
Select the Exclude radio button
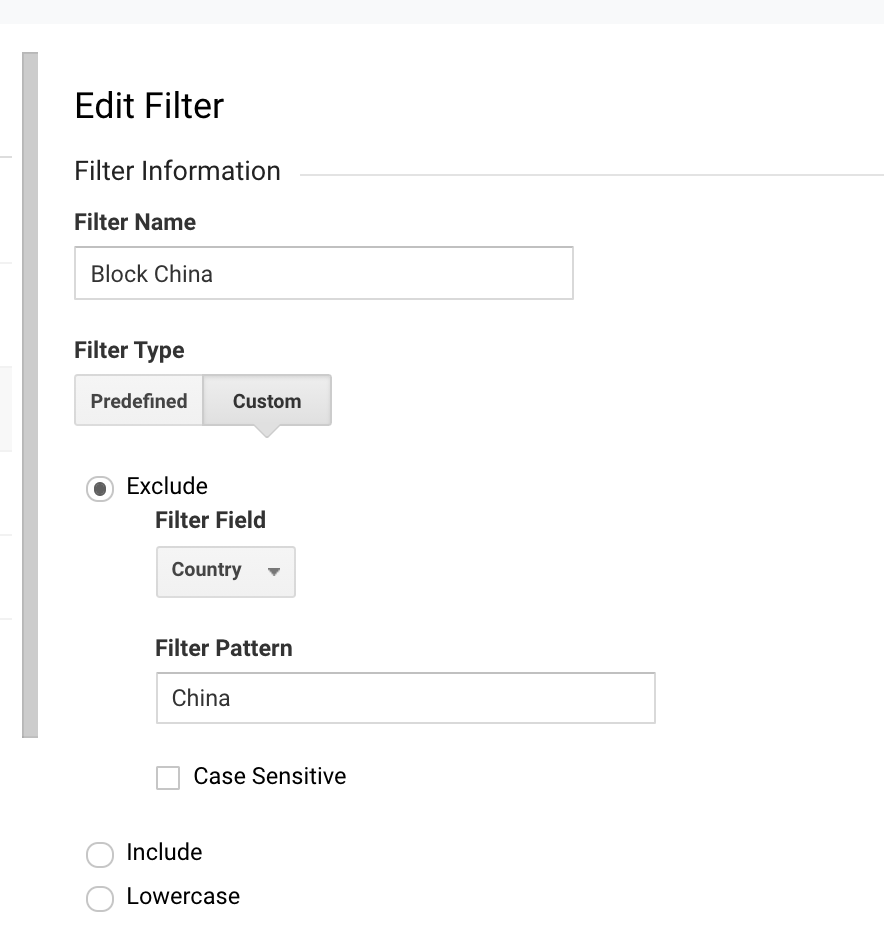(x=100, y=489)
